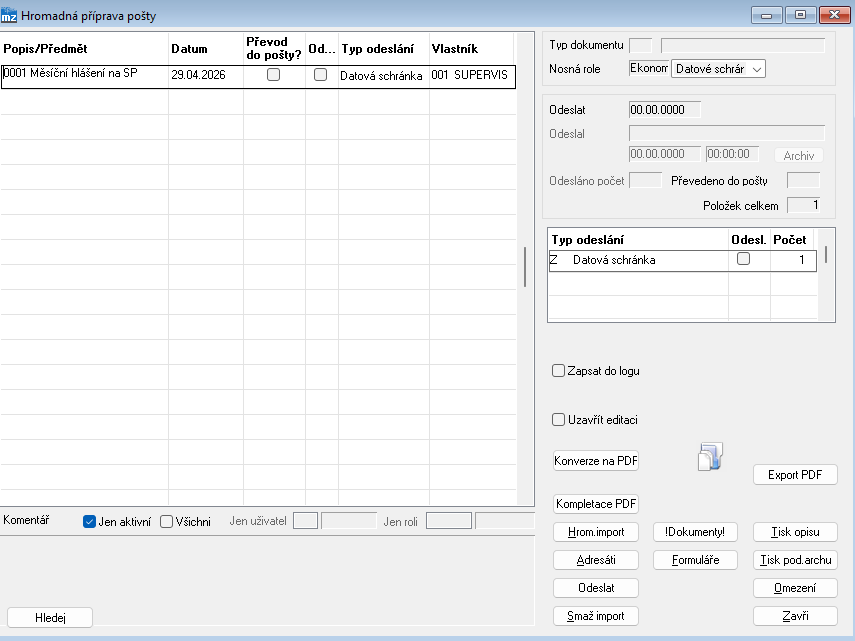This screenshot has width=855, height=641.
Task: Select Datová schránka row in Typ odeslání list
Action: [682, 260]
